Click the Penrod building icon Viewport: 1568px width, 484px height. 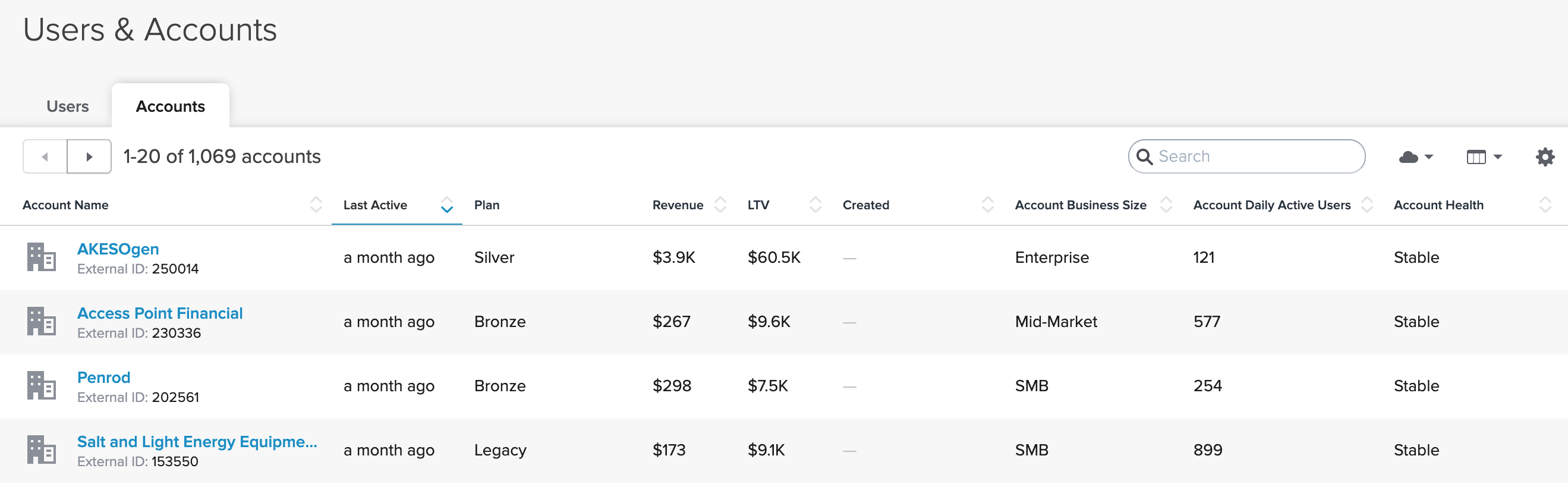click(x=42, y=385)
